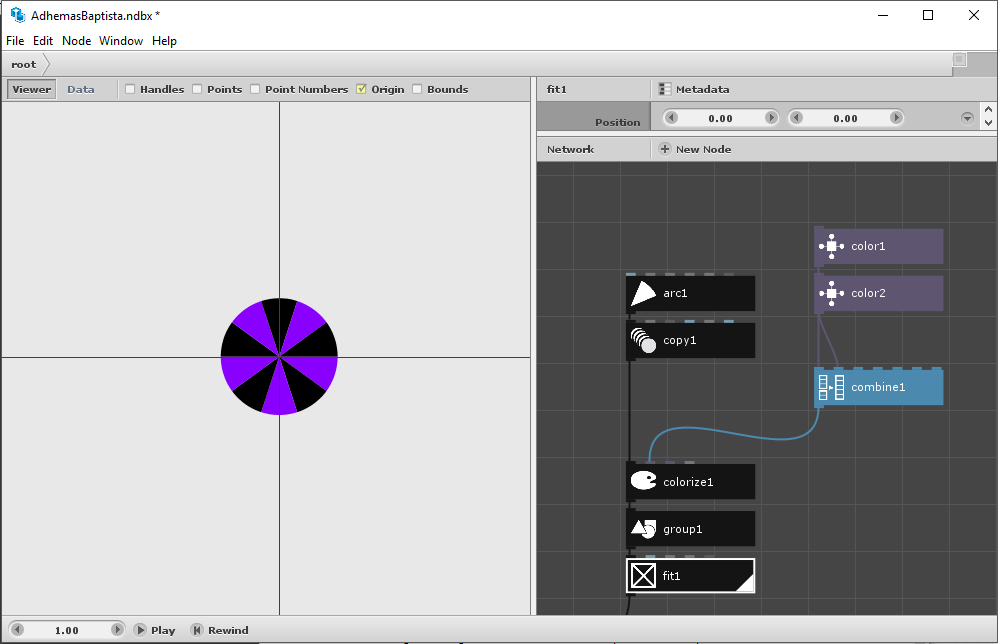Viewport: 998px width, 644px height.
Task: Click the colorize1 node palette icon
Action: (643, 481)
